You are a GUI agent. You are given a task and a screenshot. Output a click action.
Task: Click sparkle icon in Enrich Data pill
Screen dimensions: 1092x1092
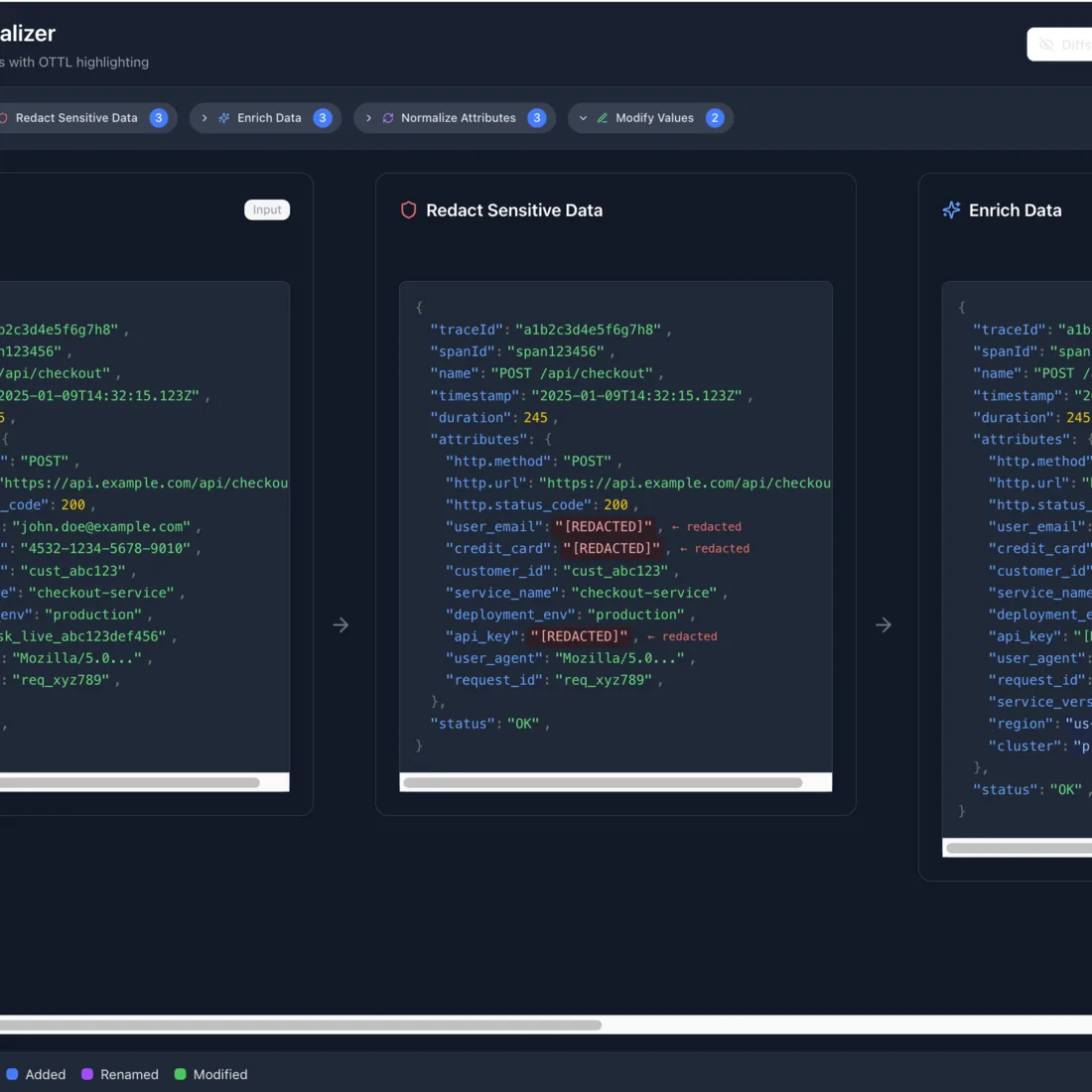point(223,118)
